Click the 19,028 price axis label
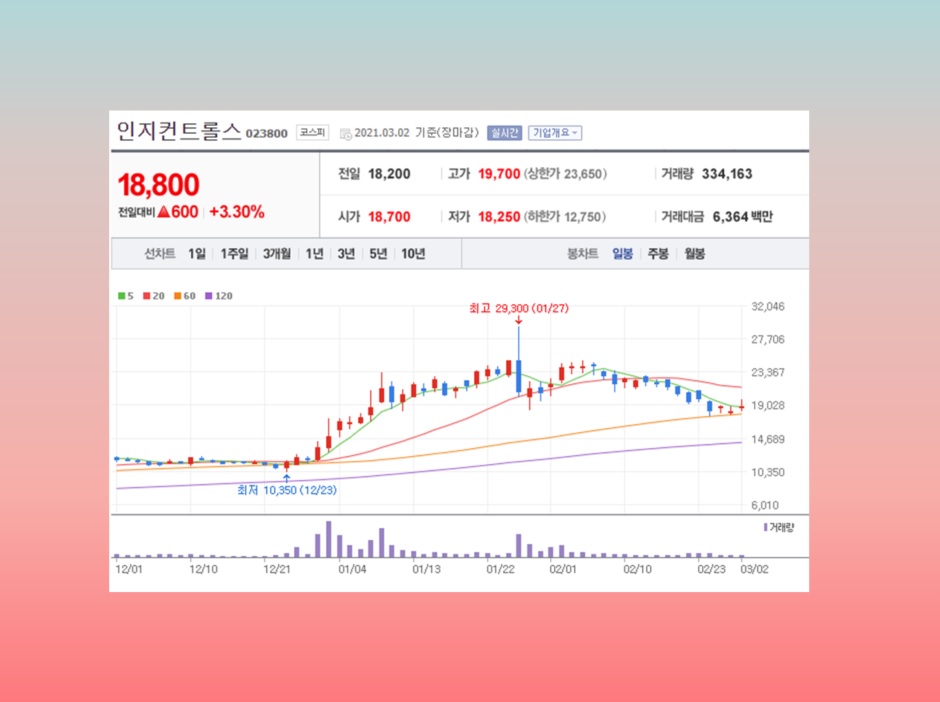Screen dimensions: 940x702 pyautogui.click(x=767, y=405)
